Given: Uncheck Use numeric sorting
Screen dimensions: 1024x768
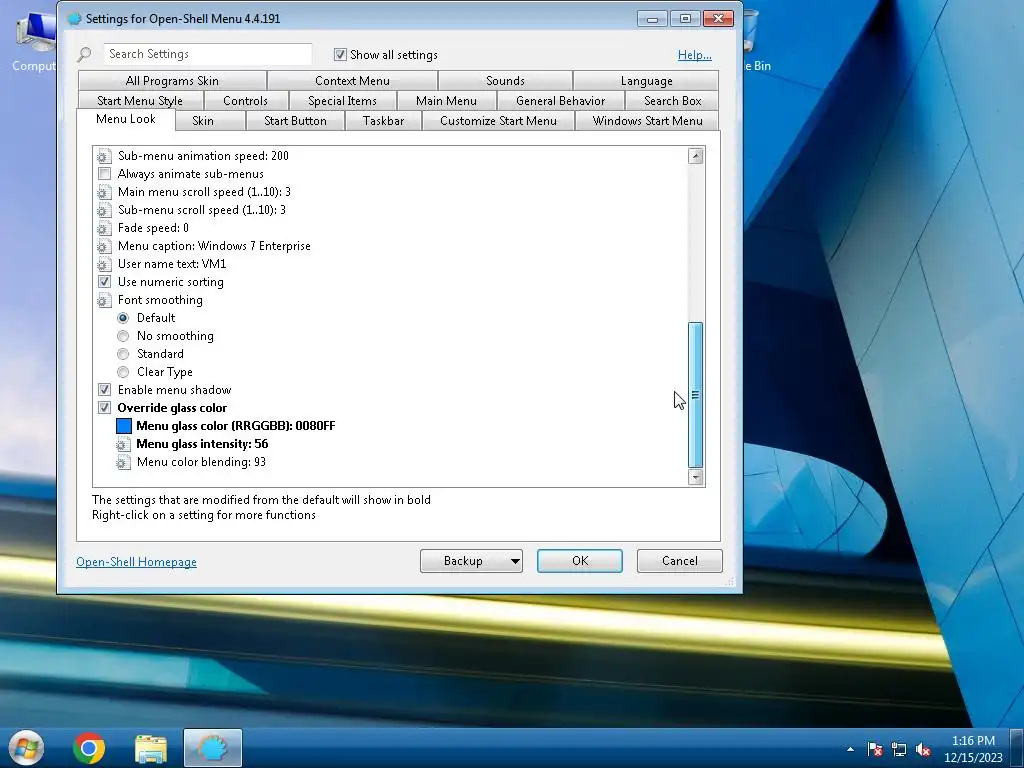Looking at the screenshot, I should pyautogui.click(x=104, y=282).
